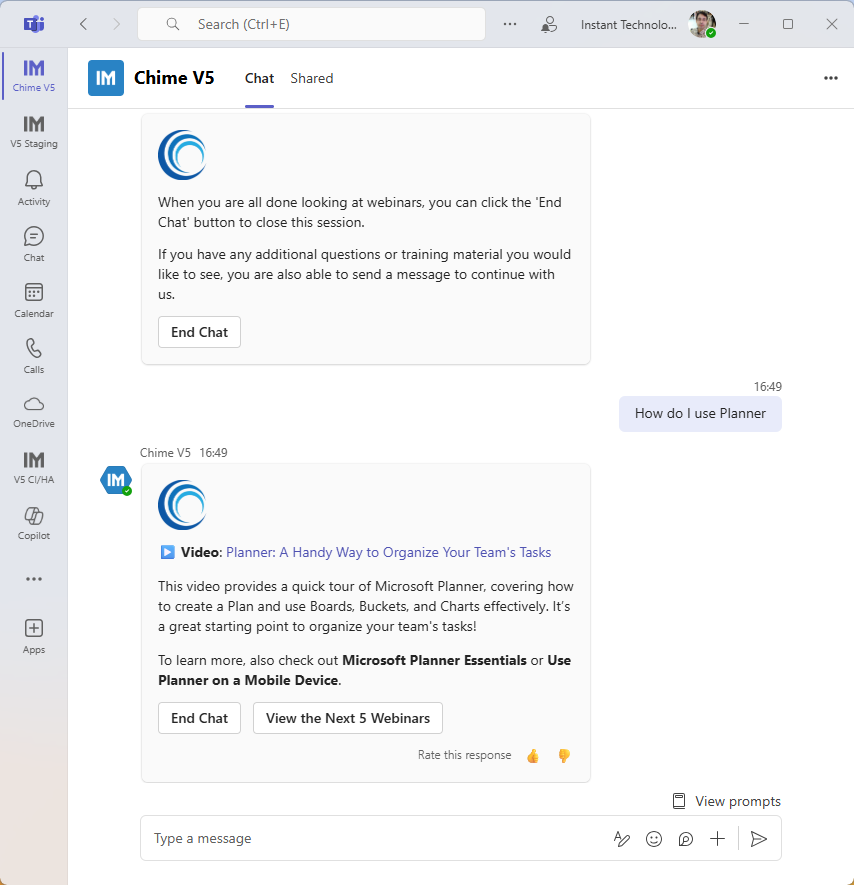Go forward with the forward arrow
This screenshot has height=885, width=854.
pyautogui.click(x=116, y=24)
